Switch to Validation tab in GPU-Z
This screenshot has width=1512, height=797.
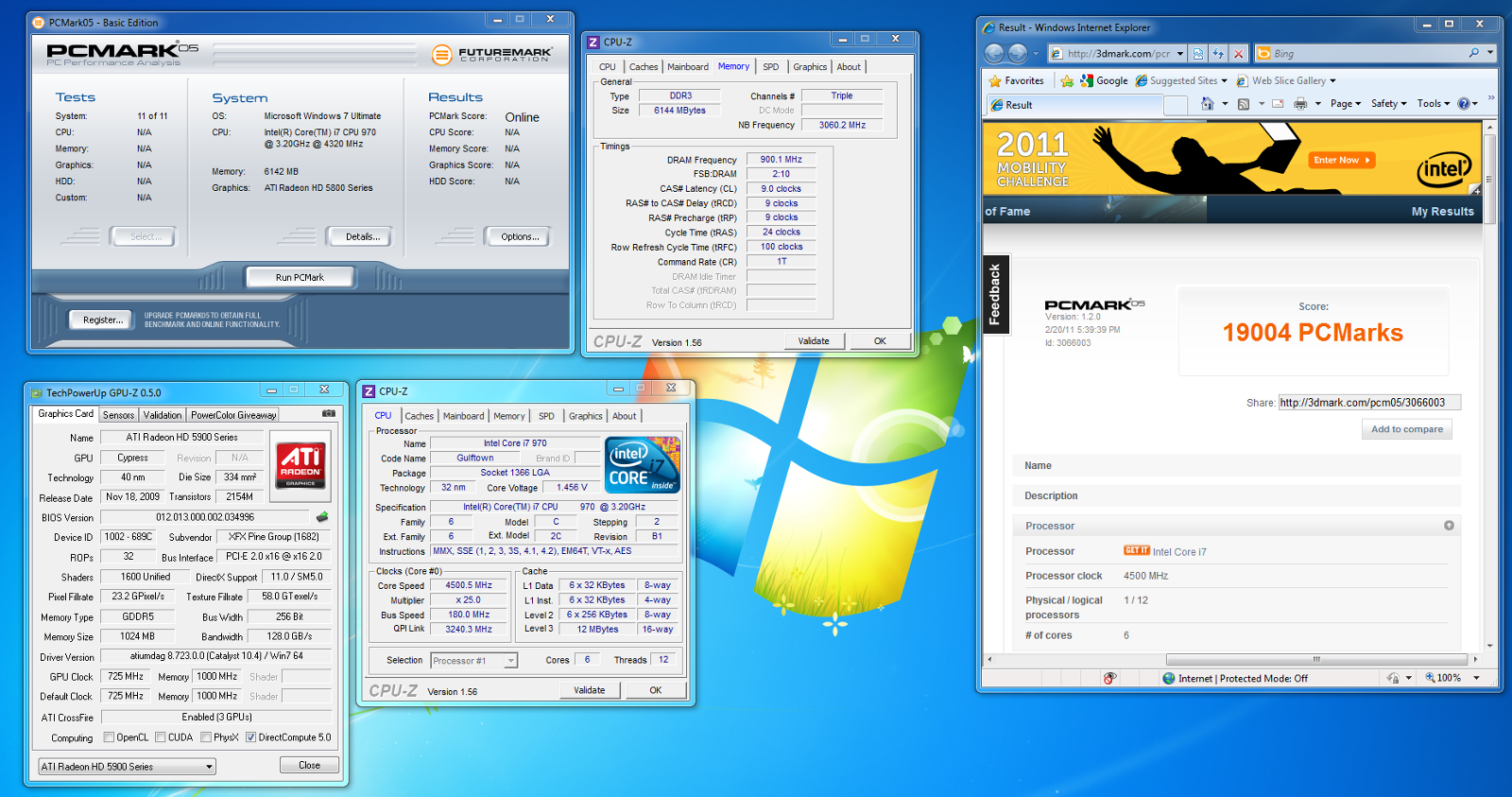point(162,415)
